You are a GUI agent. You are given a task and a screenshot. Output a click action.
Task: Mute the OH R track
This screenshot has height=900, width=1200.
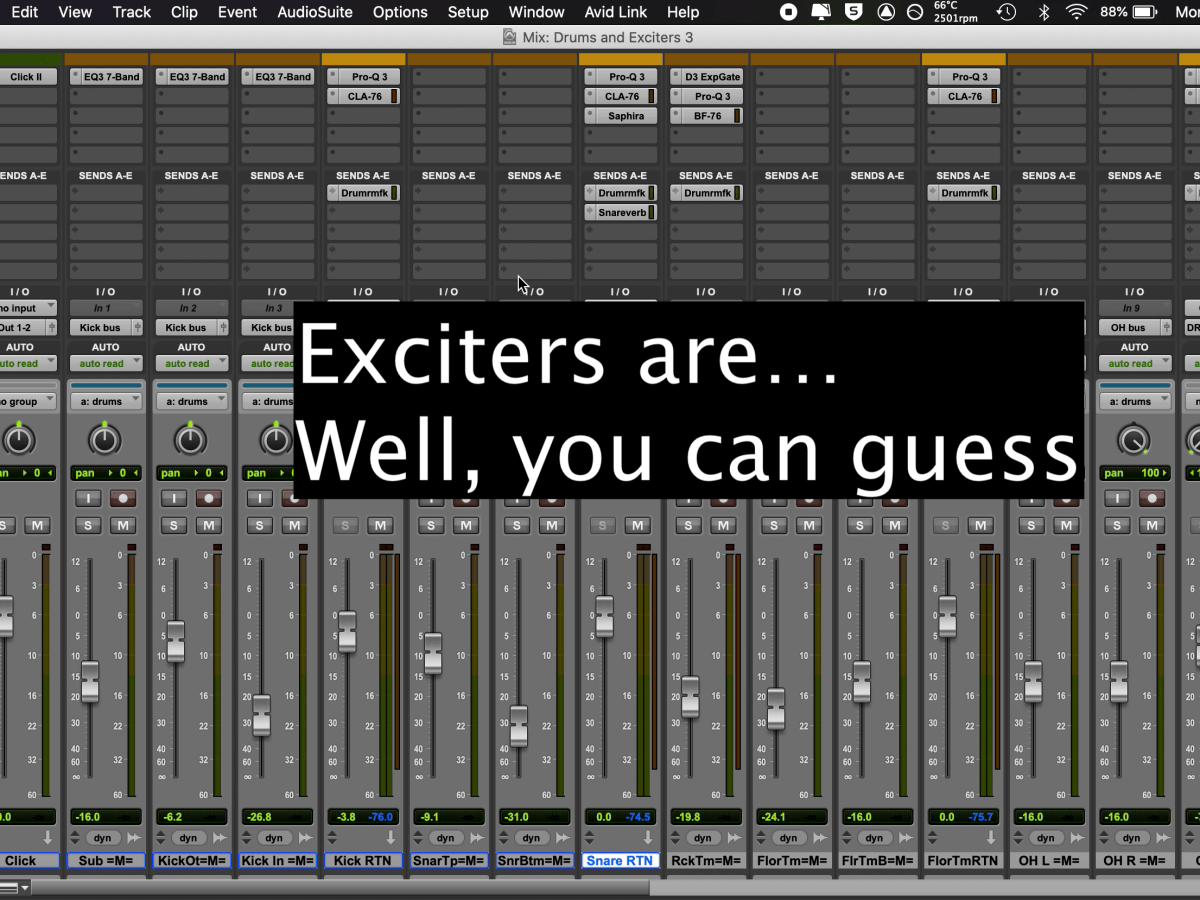1152,525
